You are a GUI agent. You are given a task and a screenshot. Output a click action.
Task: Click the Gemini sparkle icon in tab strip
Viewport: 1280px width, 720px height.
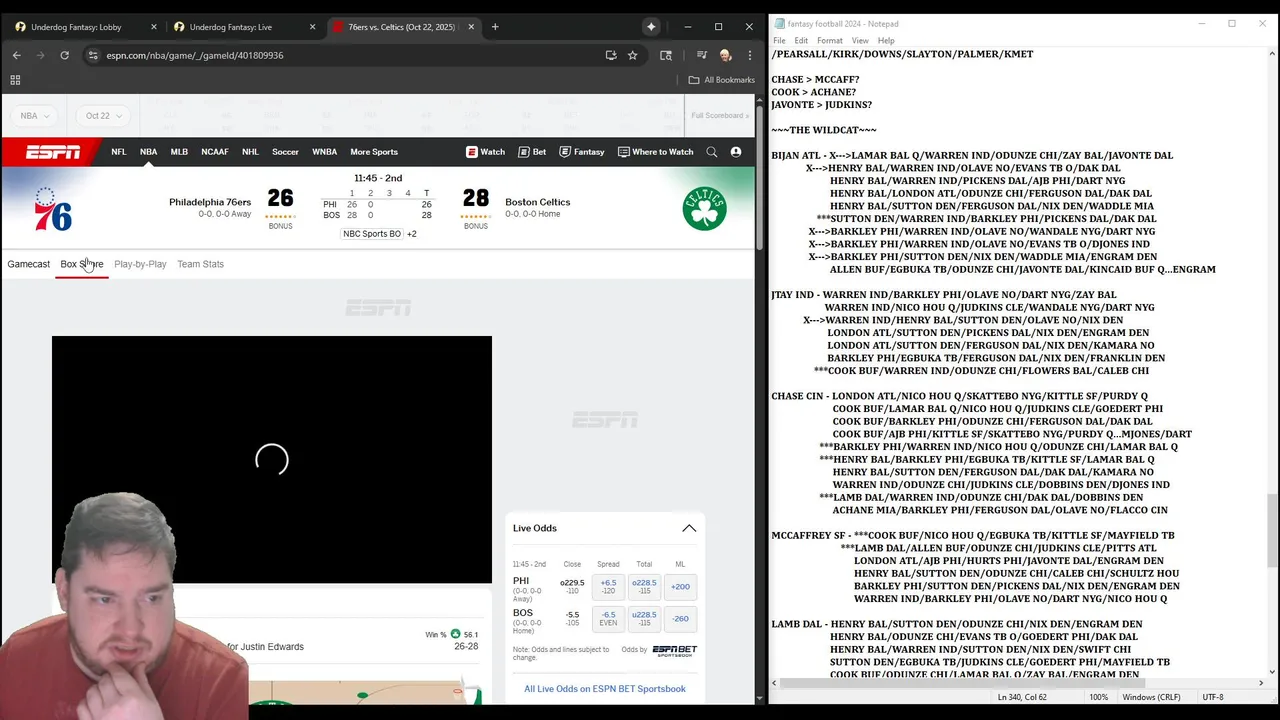[x=651, y=27]
